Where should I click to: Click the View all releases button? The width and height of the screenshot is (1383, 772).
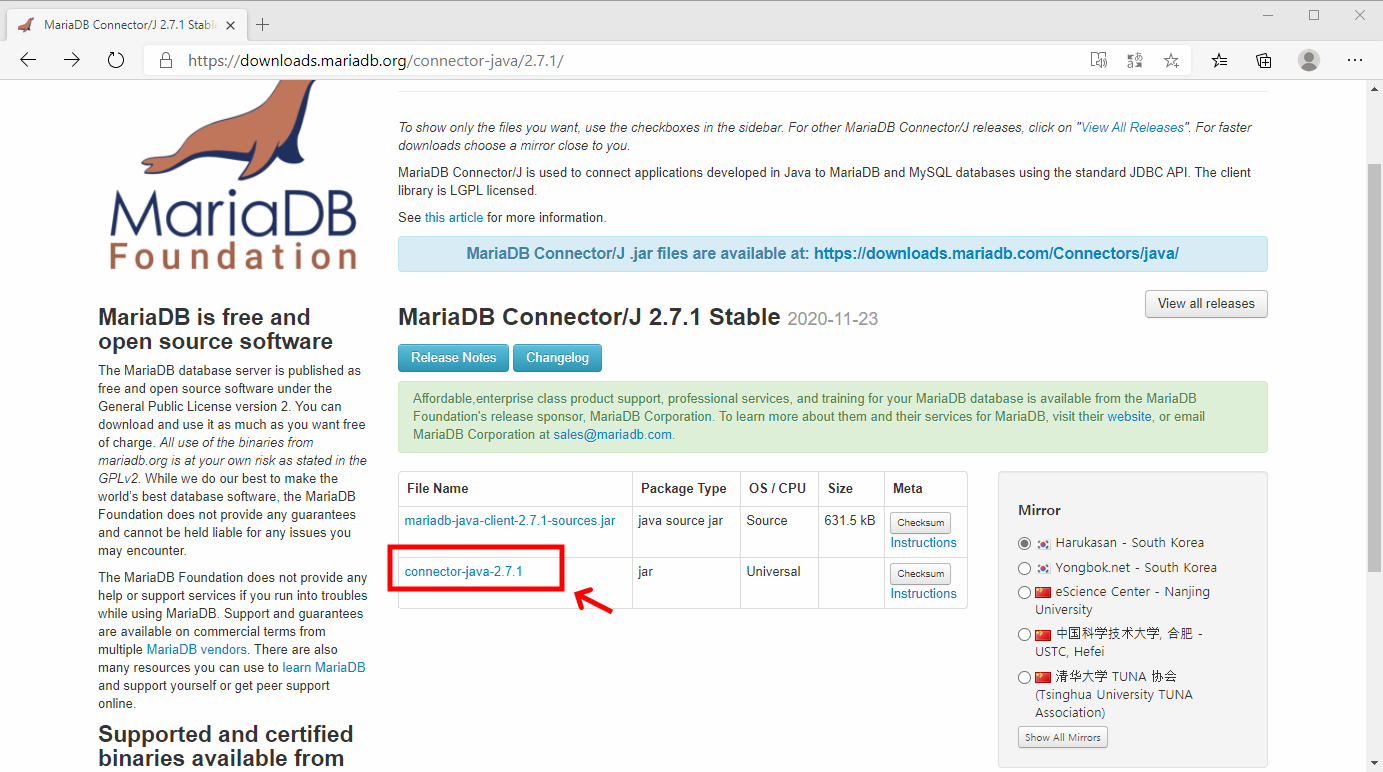[x=1206, y=304]
